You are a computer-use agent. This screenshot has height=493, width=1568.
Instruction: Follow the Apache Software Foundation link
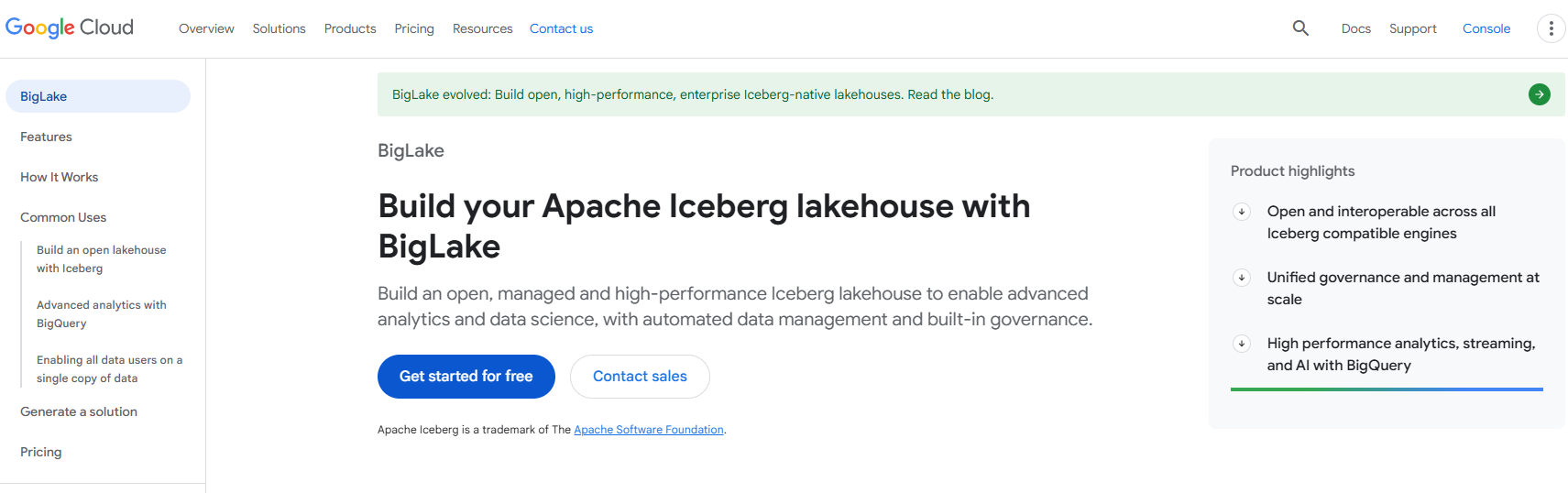coord(649,430)
